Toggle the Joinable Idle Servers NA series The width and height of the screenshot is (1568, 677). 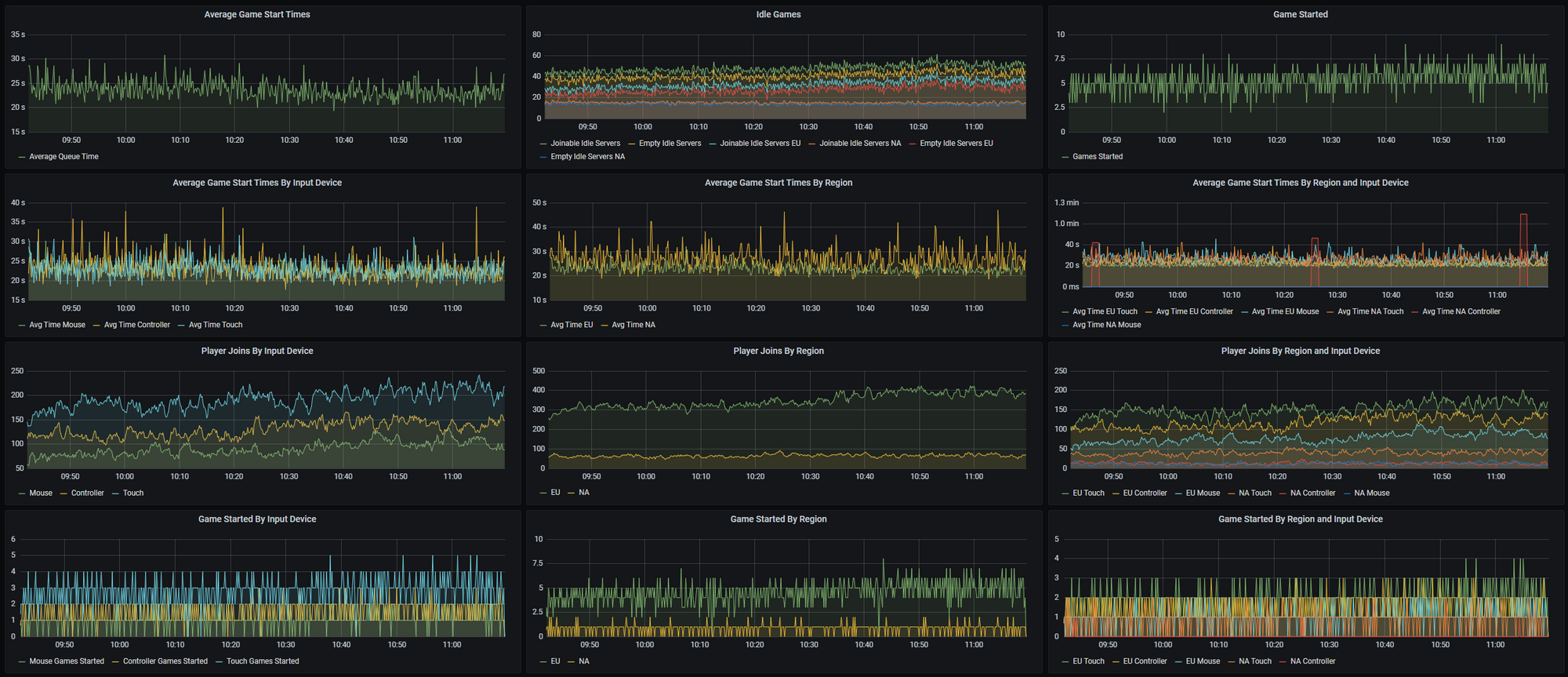860,144
